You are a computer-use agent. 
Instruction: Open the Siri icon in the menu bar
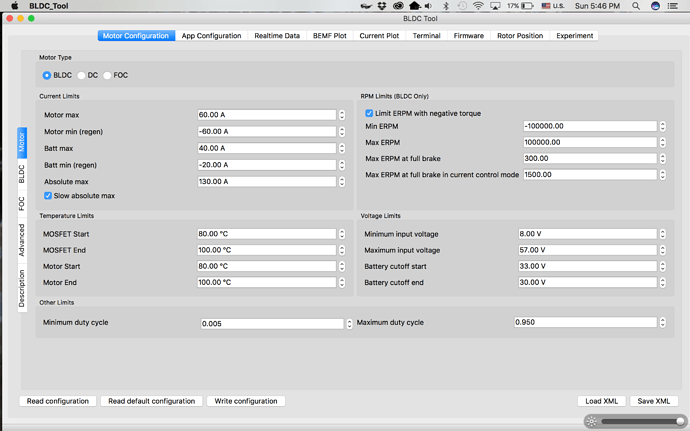click(656, 6)
